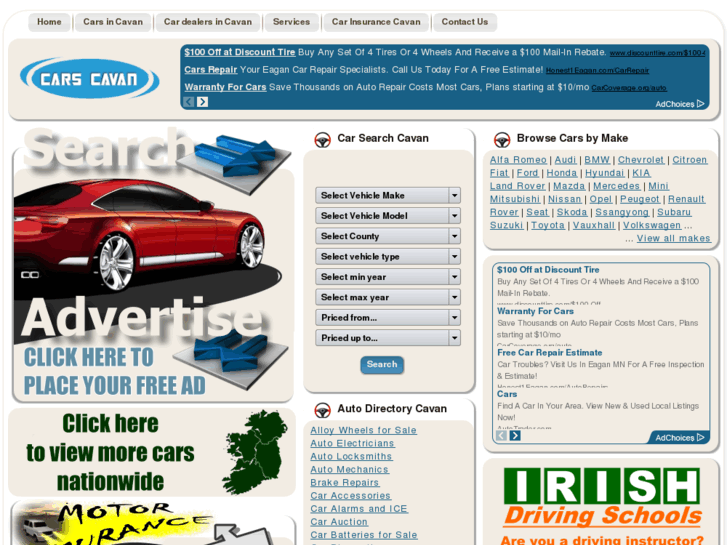This screenshot has height=545, width=727.
Task: Open Select County dropdown
Action: tap(388, 236)
